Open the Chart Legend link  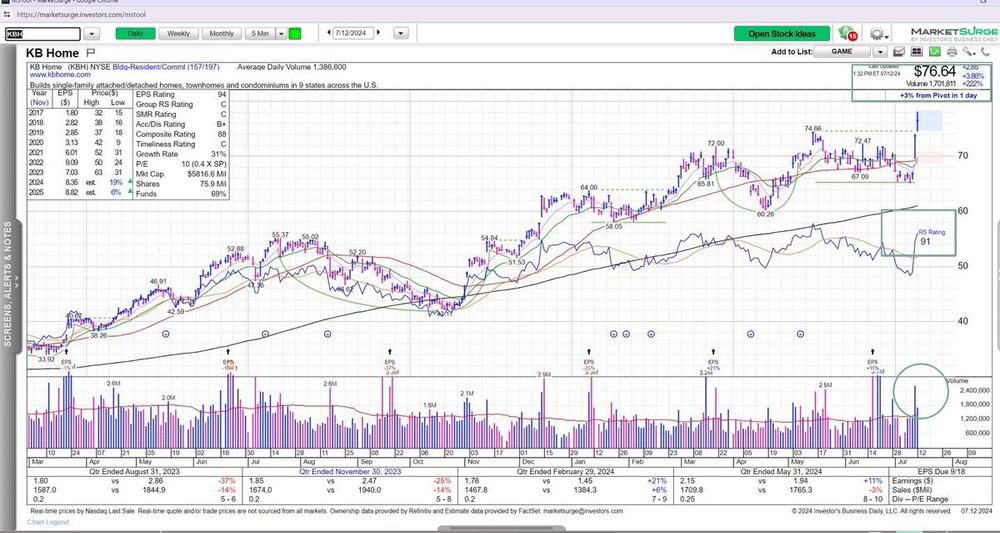49,522
